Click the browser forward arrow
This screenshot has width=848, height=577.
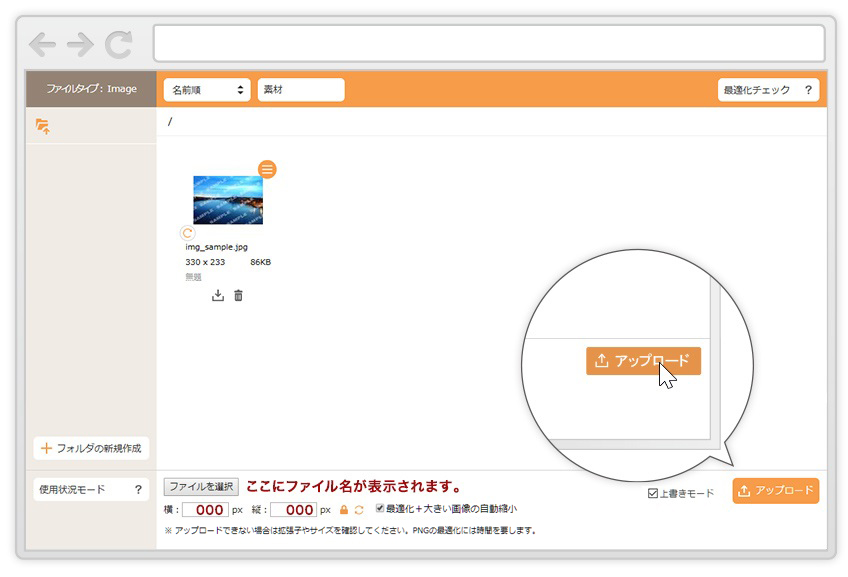pyautogui.click(x=80, y=44)
